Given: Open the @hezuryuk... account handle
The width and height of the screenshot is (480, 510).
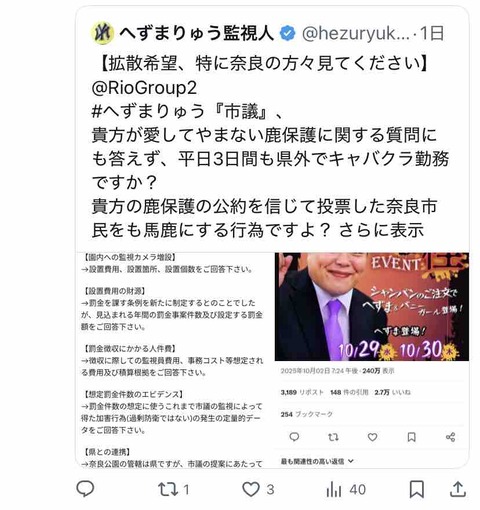Looking at the screenshot, I should [x=356, y=33].
